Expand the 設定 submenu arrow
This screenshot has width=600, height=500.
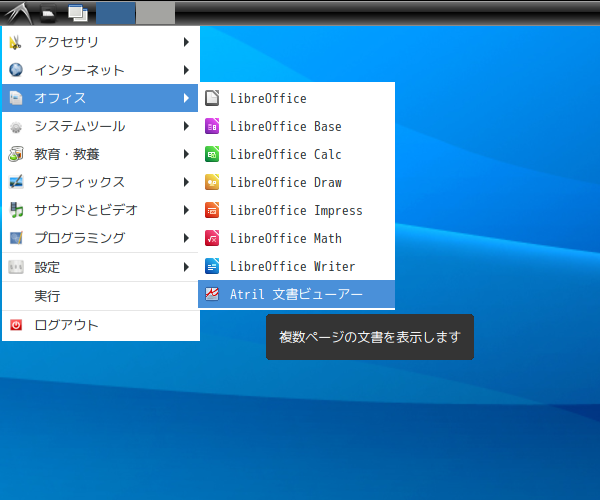pyautogui.click(x=186, y=267)
